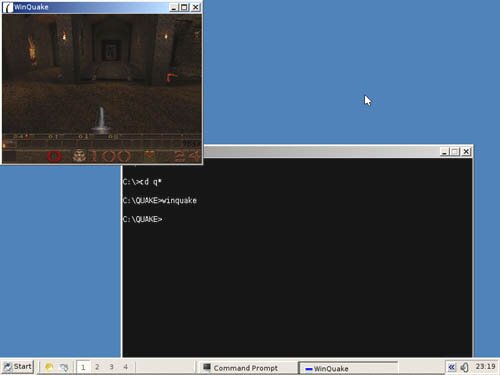Click the health value 100 in Quake

pyautogui.click(x=110, y=156)
